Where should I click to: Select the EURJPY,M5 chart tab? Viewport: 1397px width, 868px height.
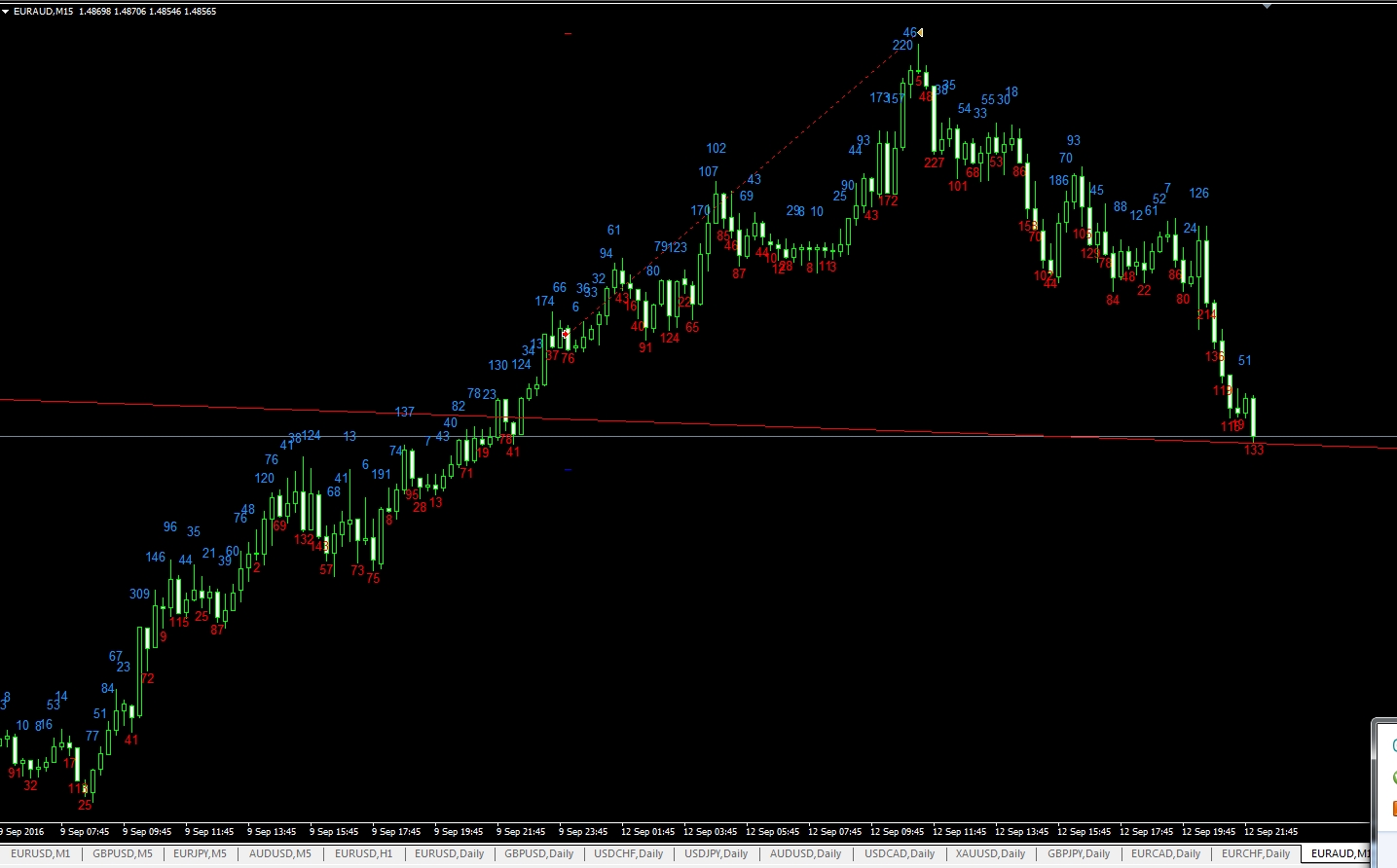200,853
